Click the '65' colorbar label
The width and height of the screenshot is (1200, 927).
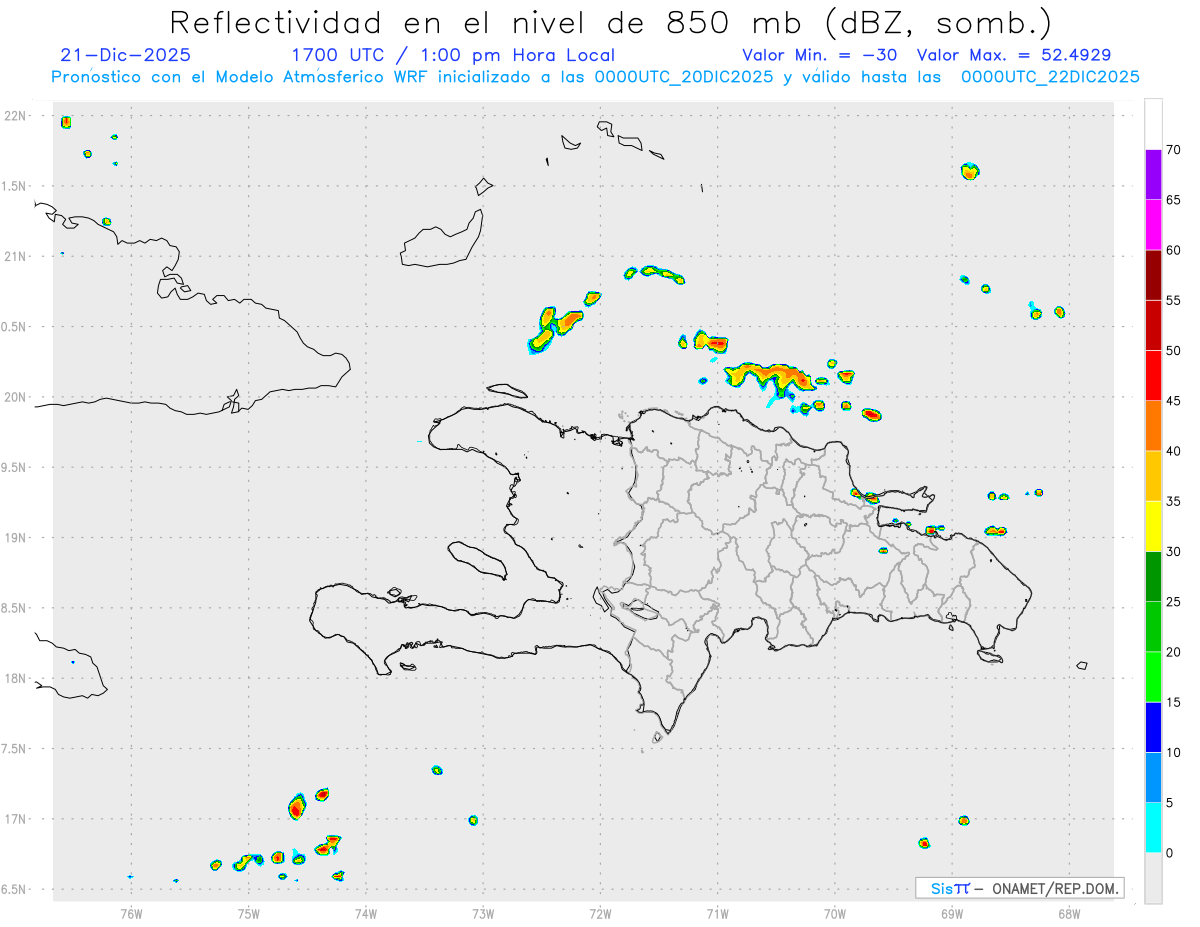[1174, 200]
